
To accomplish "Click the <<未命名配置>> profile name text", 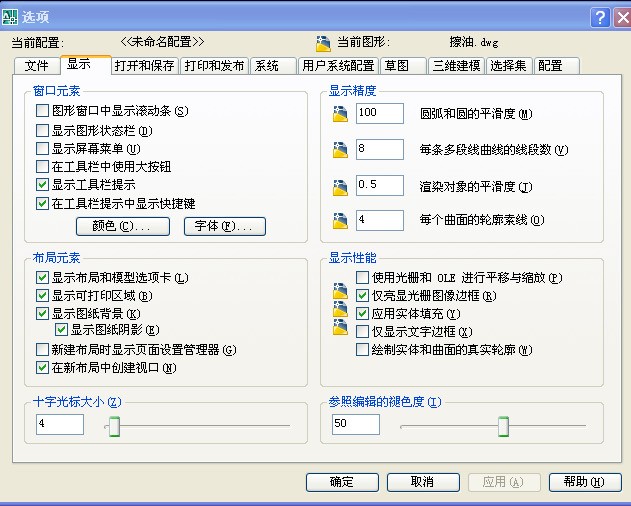I will coord(163,42).
